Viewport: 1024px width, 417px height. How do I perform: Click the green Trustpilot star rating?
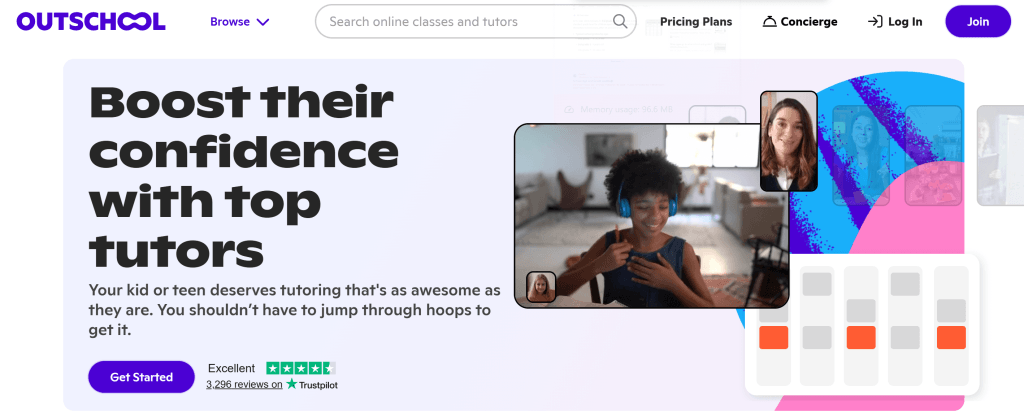[x=301, y=367]
